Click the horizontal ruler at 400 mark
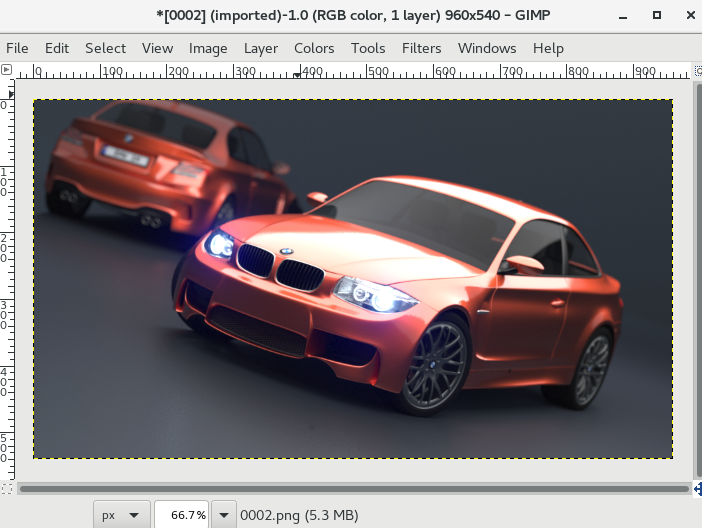 pyautogui.click(x=301, y=72)
